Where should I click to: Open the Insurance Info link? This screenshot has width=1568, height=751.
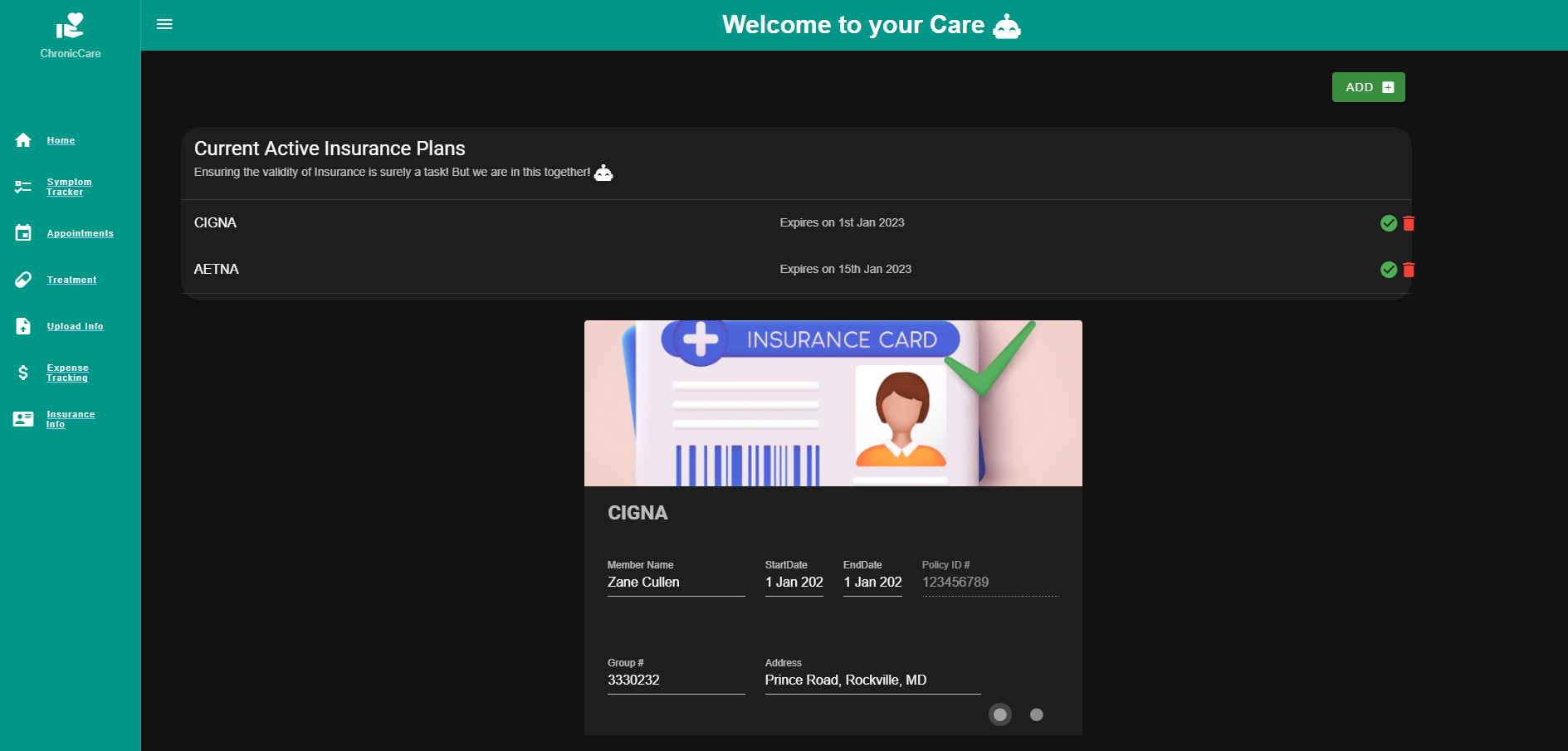tap(71, 419)
